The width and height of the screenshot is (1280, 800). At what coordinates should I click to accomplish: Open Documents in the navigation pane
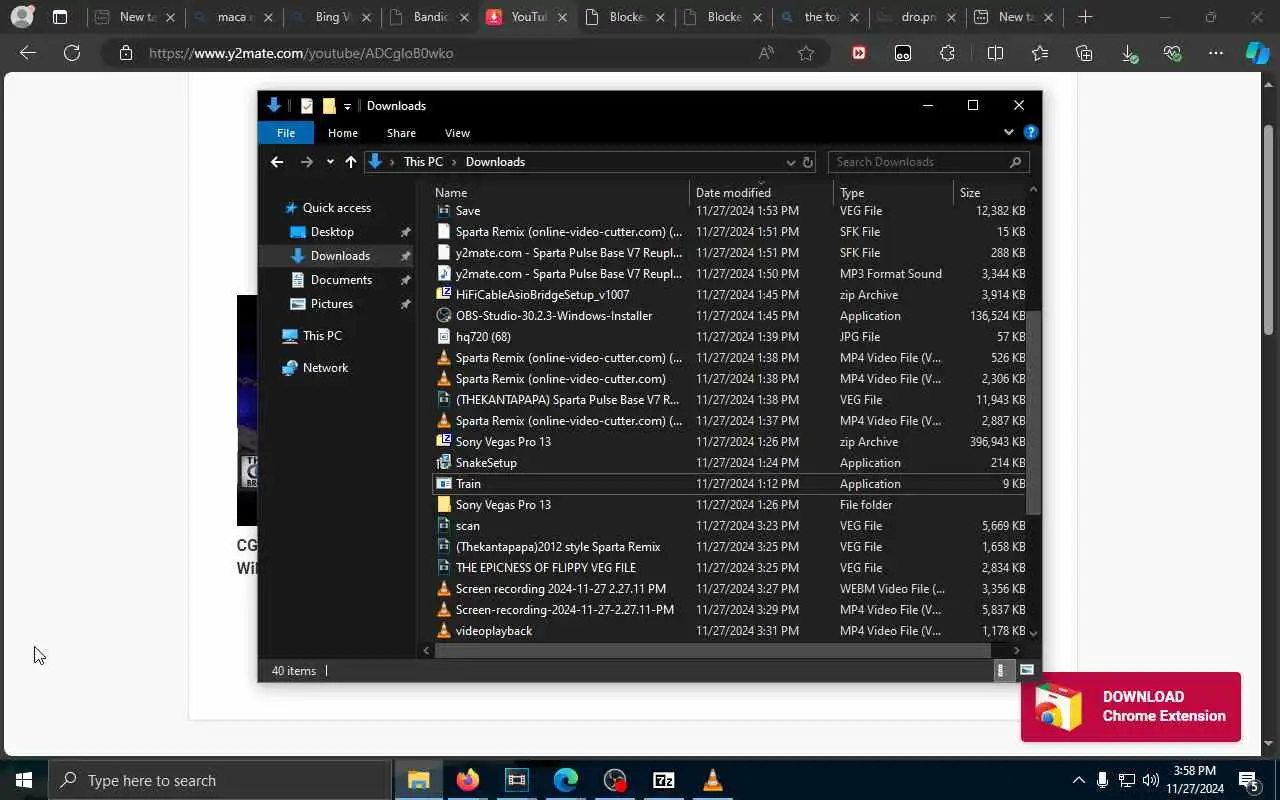341,280
